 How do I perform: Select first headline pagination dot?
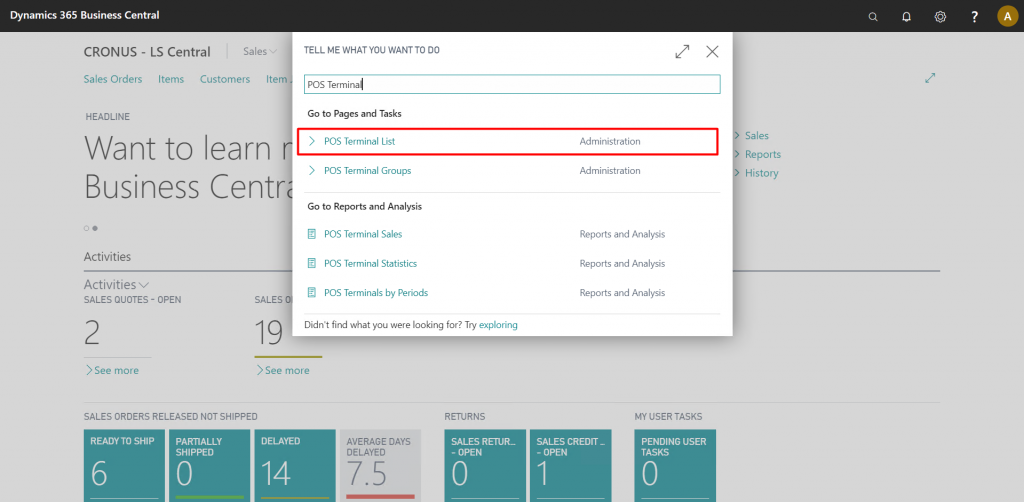pos(86,228)
